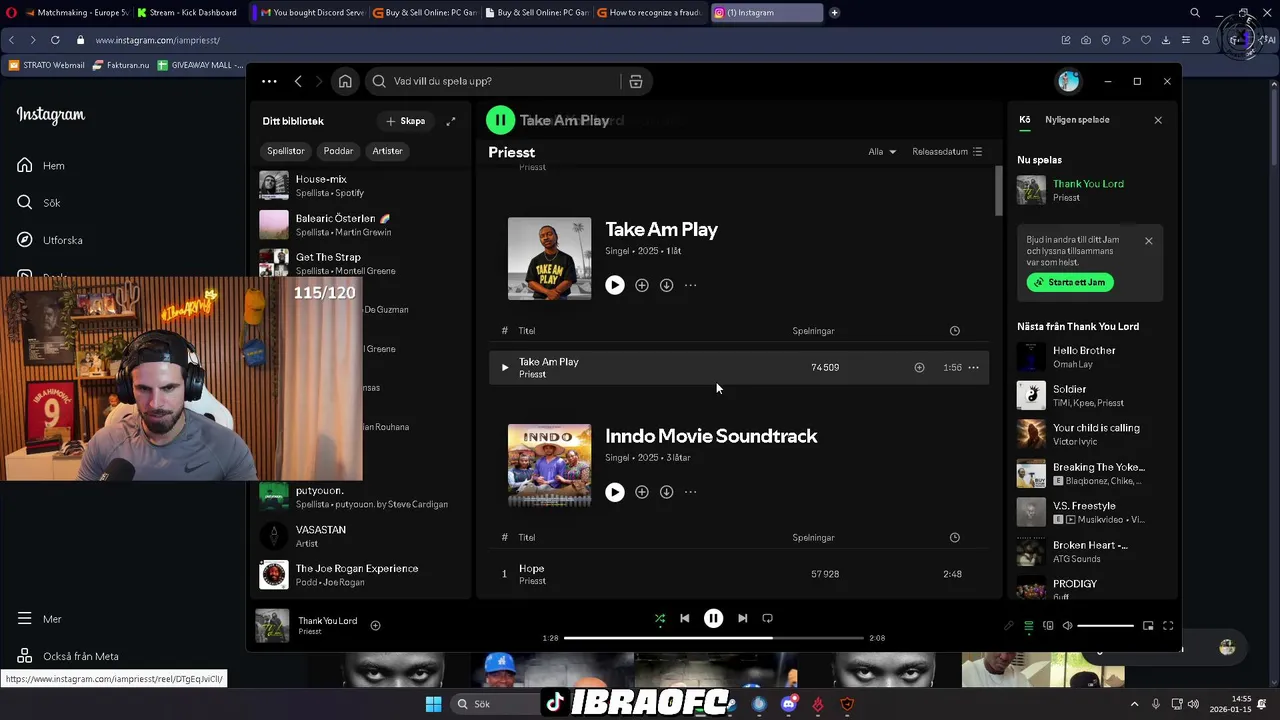Download the Inndo Movie Soundtrack

pos(666,492)
